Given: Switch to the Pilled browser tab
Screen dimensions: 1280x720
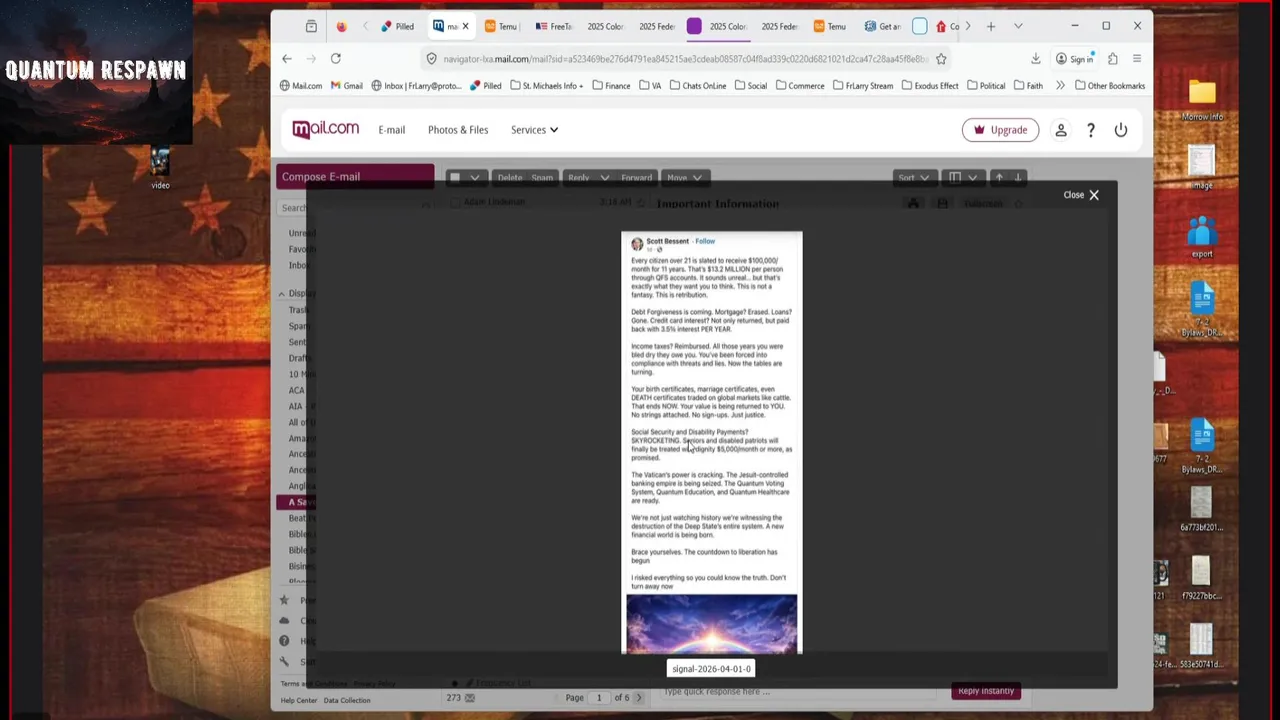Looking at the screenshot, I should click(397, 26).
